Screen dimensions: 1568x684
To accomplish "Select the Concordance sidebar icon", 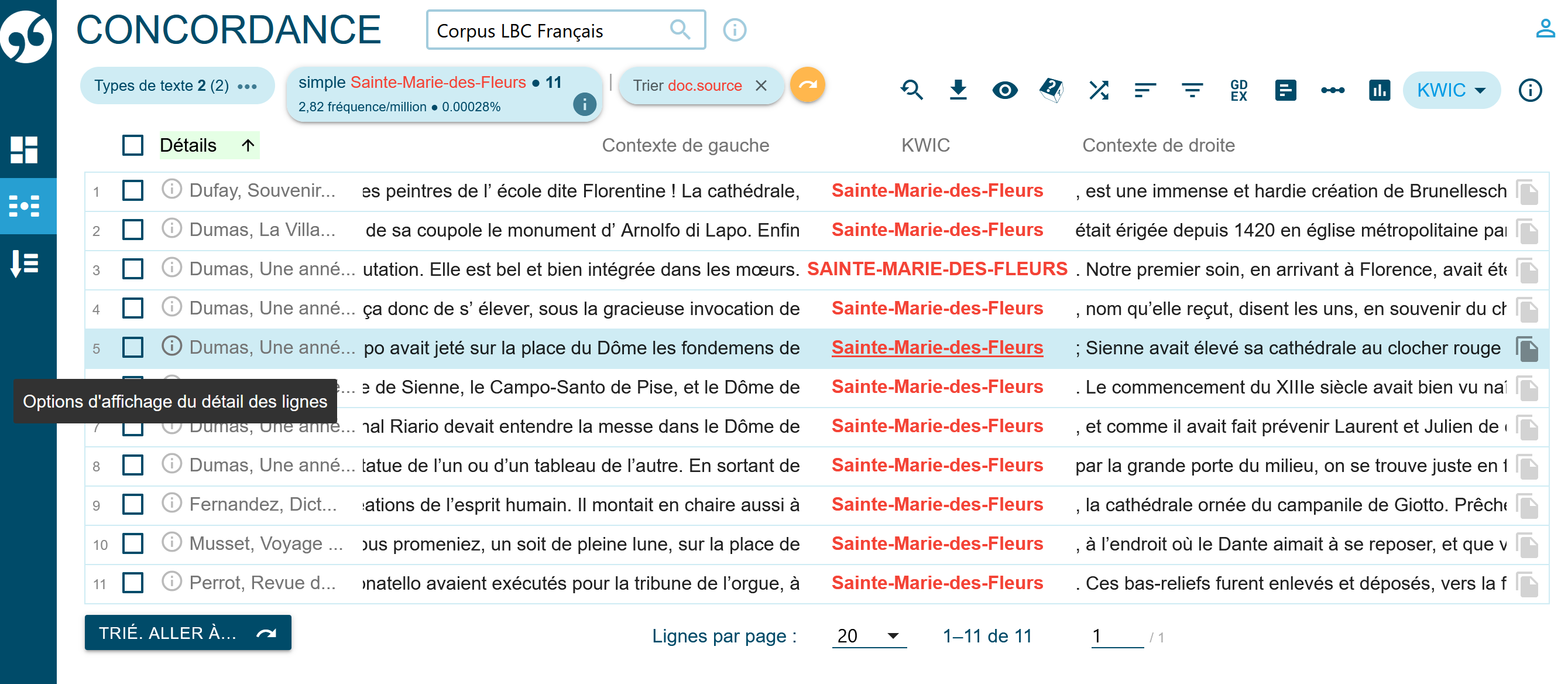I will pos(25,206).
